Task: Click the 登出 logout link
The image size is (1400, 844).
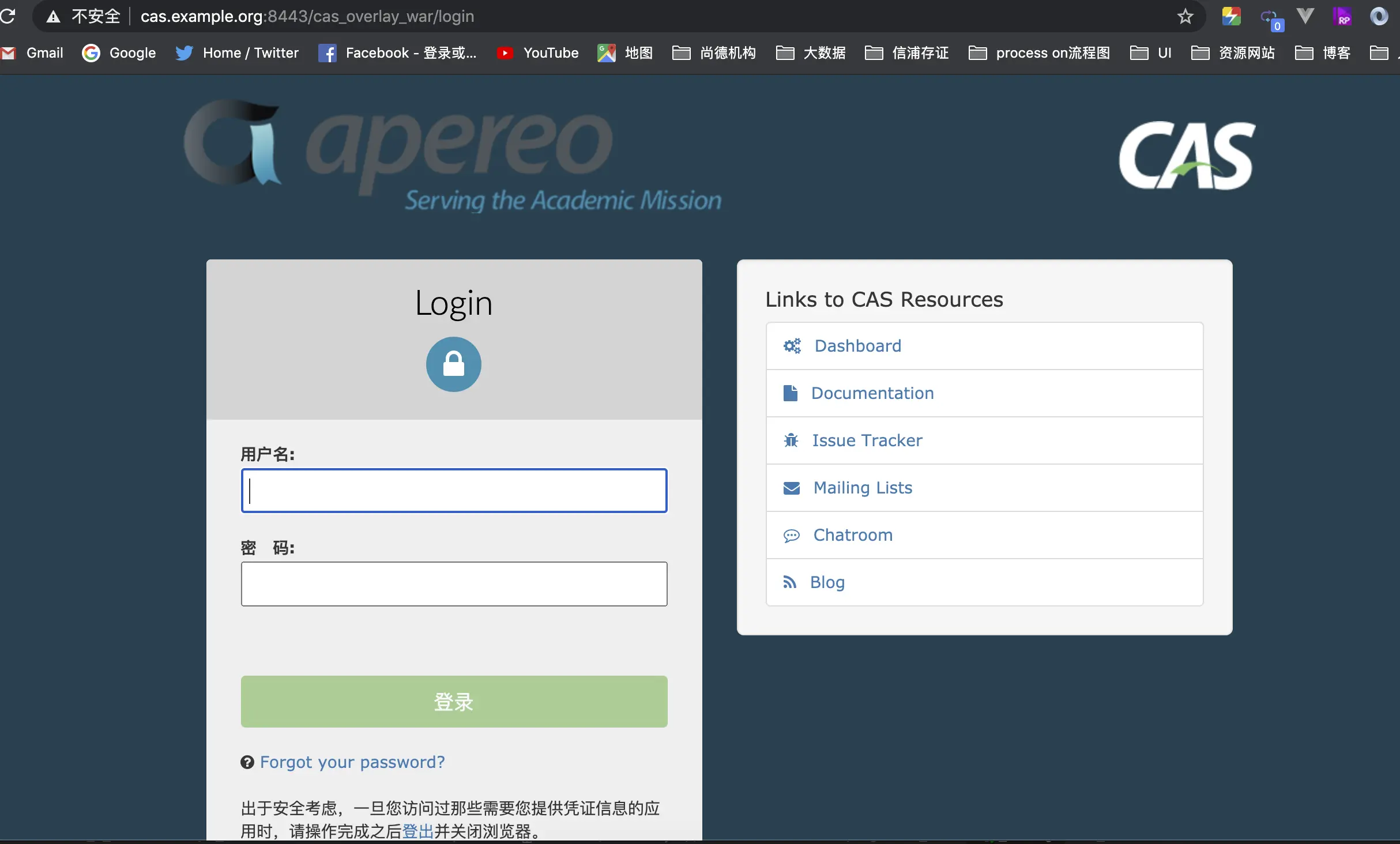Action: (x=417, y=831)
